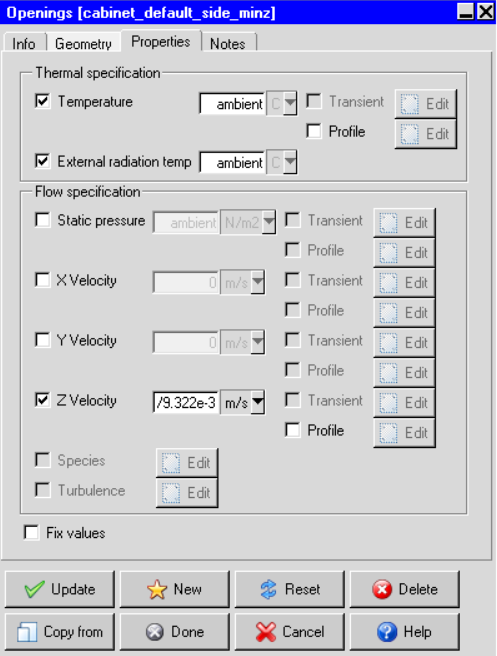
Task: Enable the X Velocity checkbox
Action: (43, 280)
